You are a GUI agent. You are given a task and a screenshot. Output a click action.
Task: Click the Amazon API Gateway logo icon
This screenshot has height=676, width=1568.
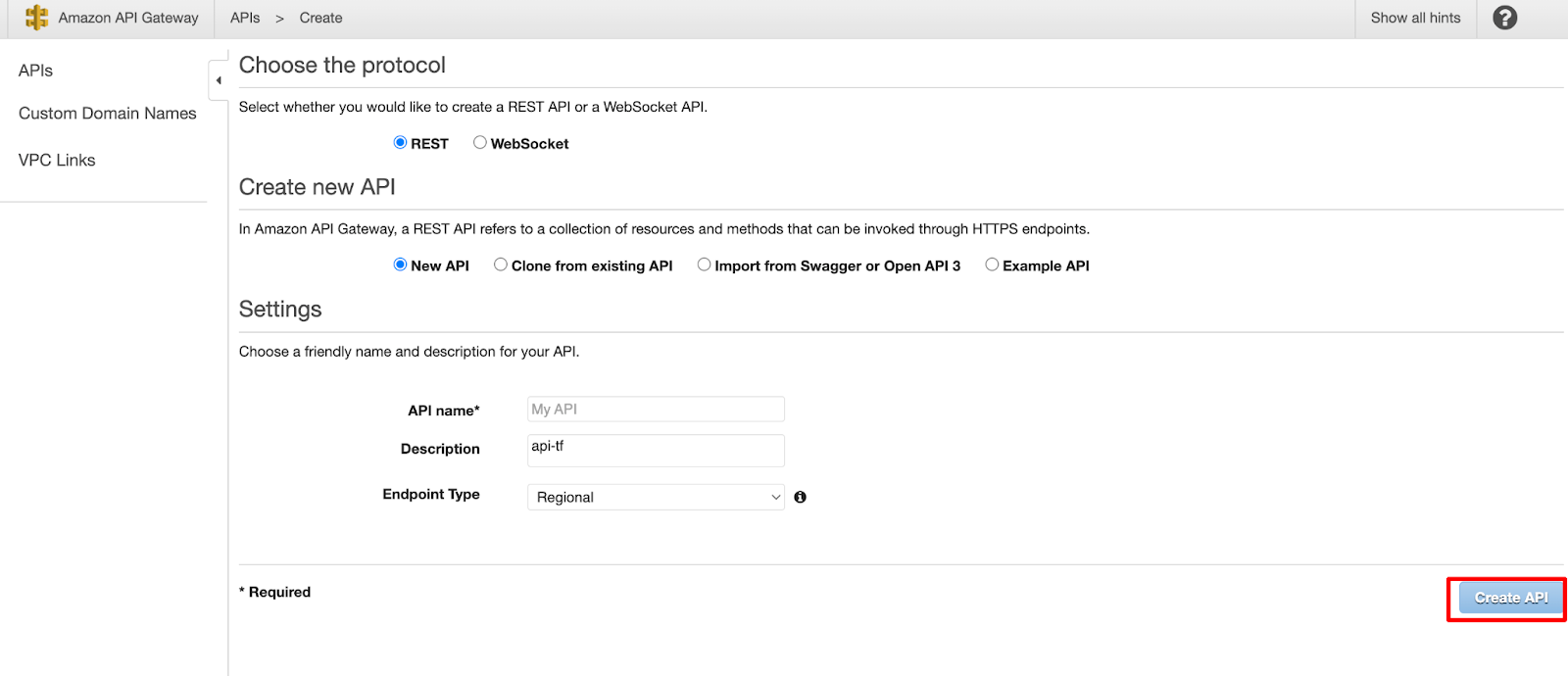point(36,18)
